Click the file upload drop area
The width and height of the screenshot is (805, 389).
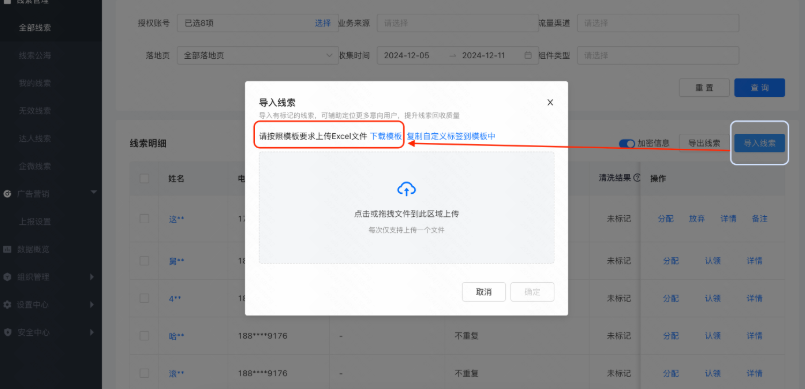click(x=406, y=207)
